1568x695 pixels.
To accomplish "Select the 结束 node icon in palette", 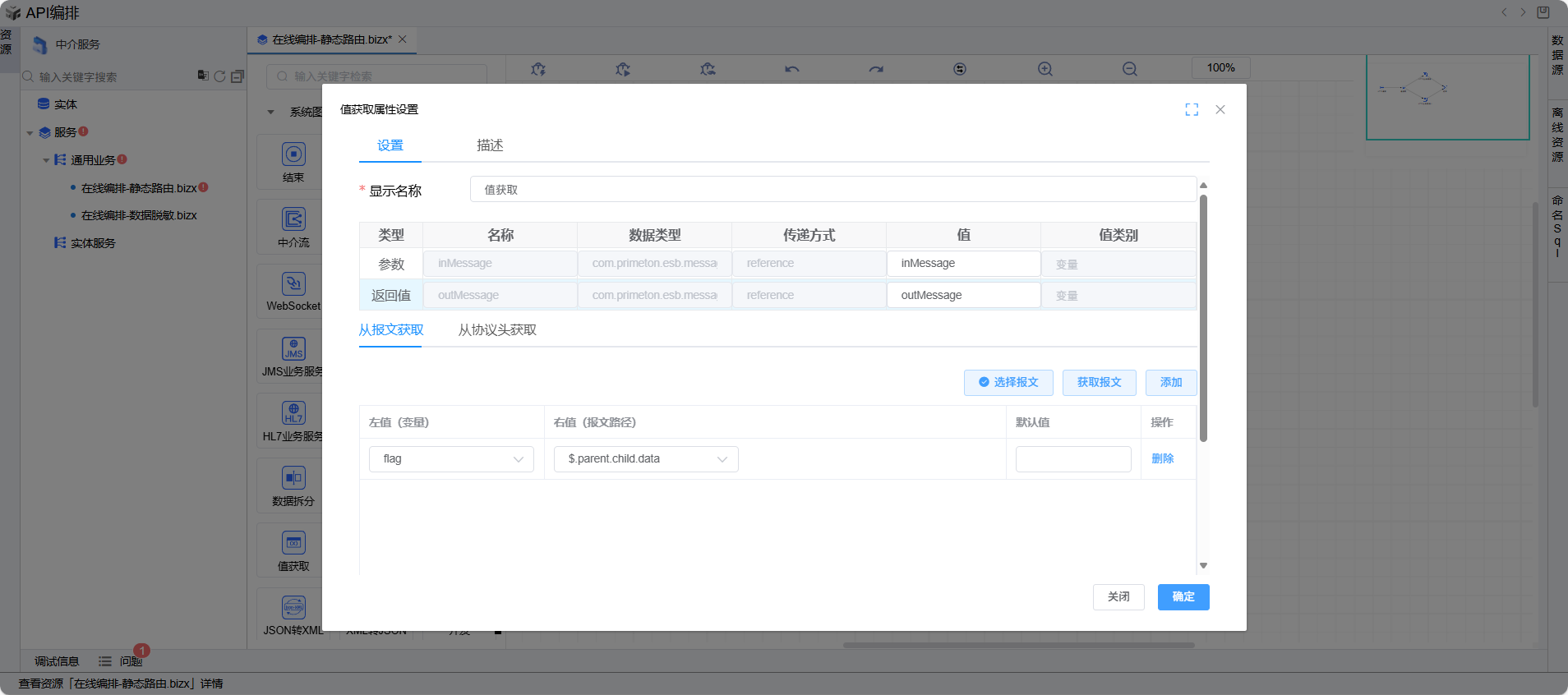I will click(x=293, y=154).
